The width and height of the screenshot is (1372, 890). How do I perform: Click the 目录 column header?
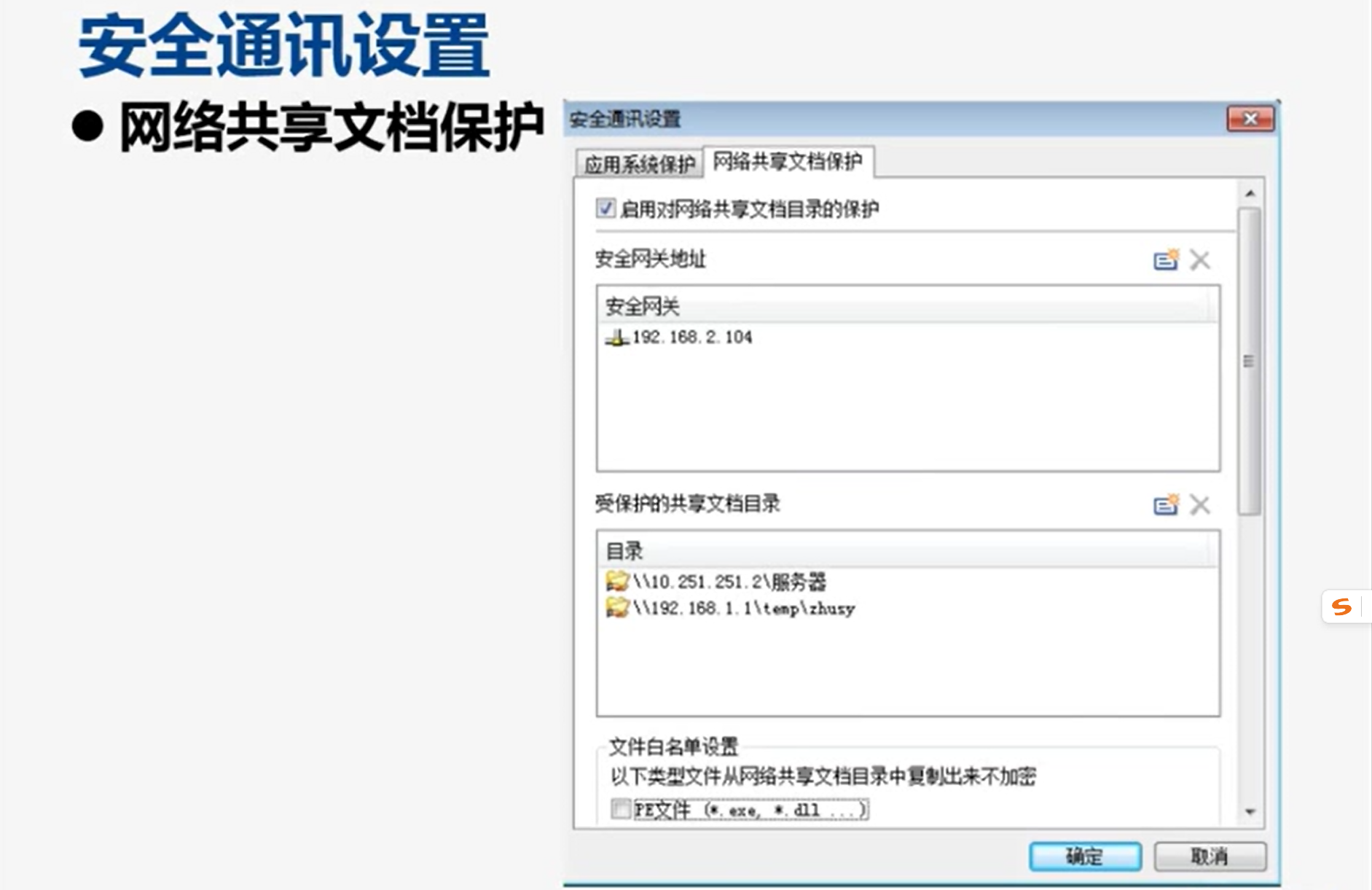[907, 550]
